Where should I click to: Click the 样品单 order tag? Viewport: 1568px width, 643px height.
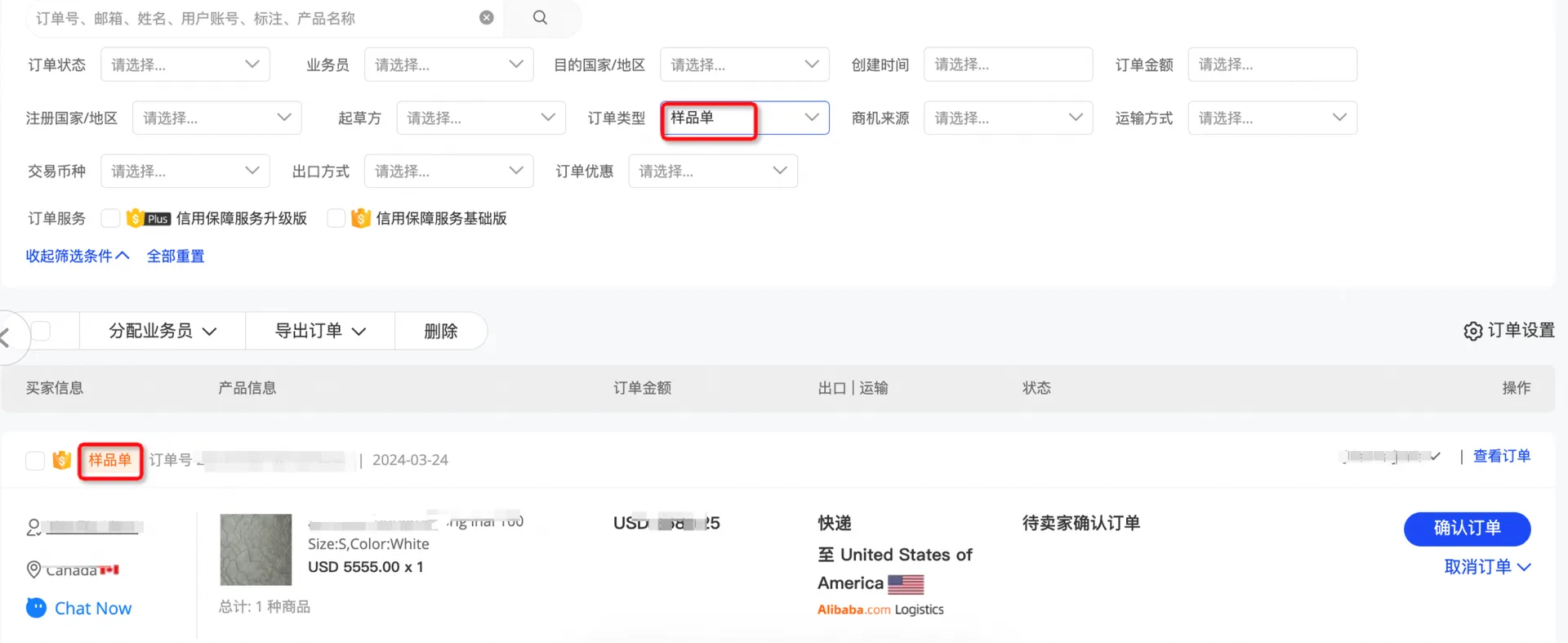(110, 460)
